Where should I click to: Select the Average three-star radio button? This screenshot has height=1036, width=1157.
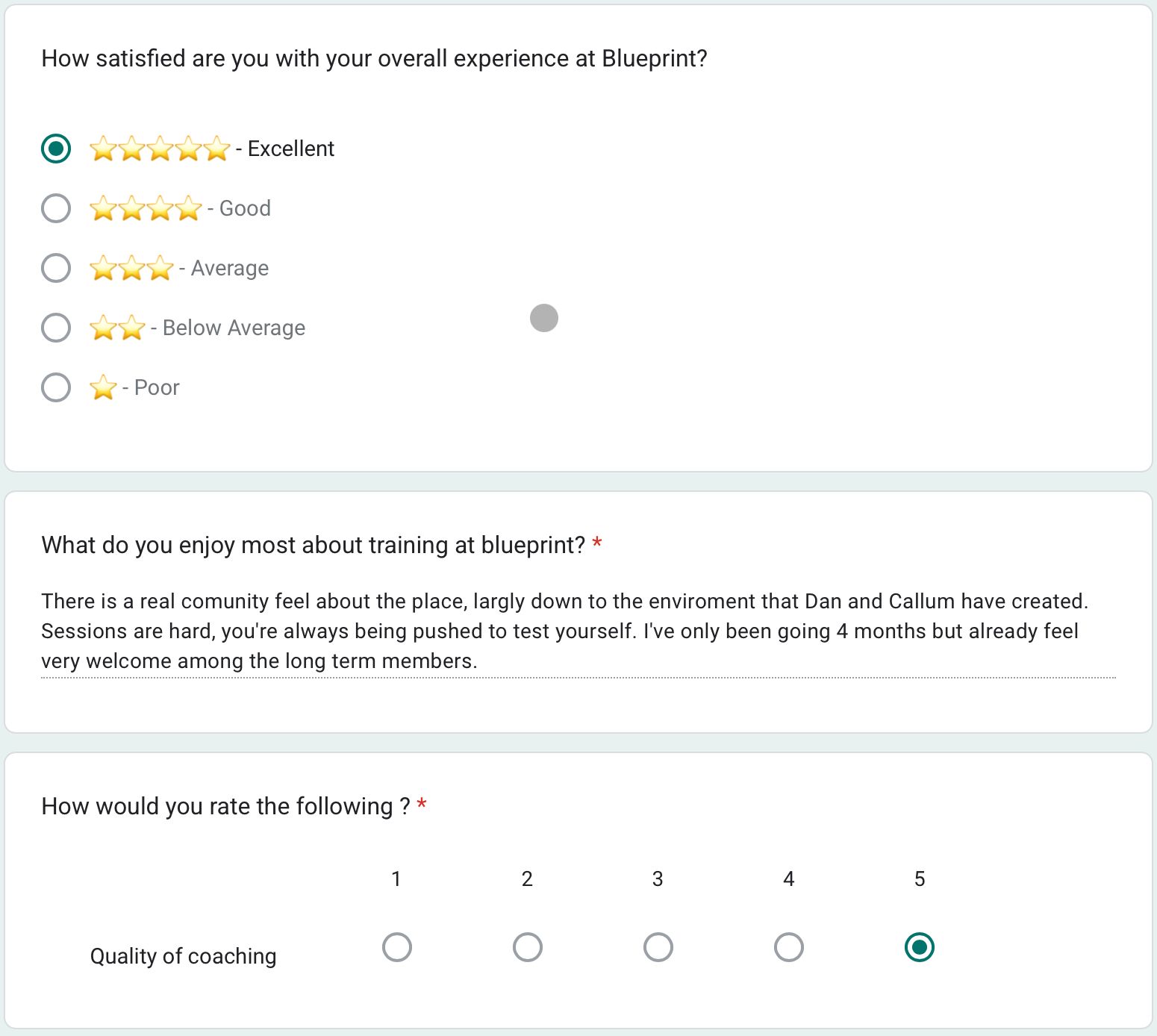pyautogui.click(x=56, y=268)
